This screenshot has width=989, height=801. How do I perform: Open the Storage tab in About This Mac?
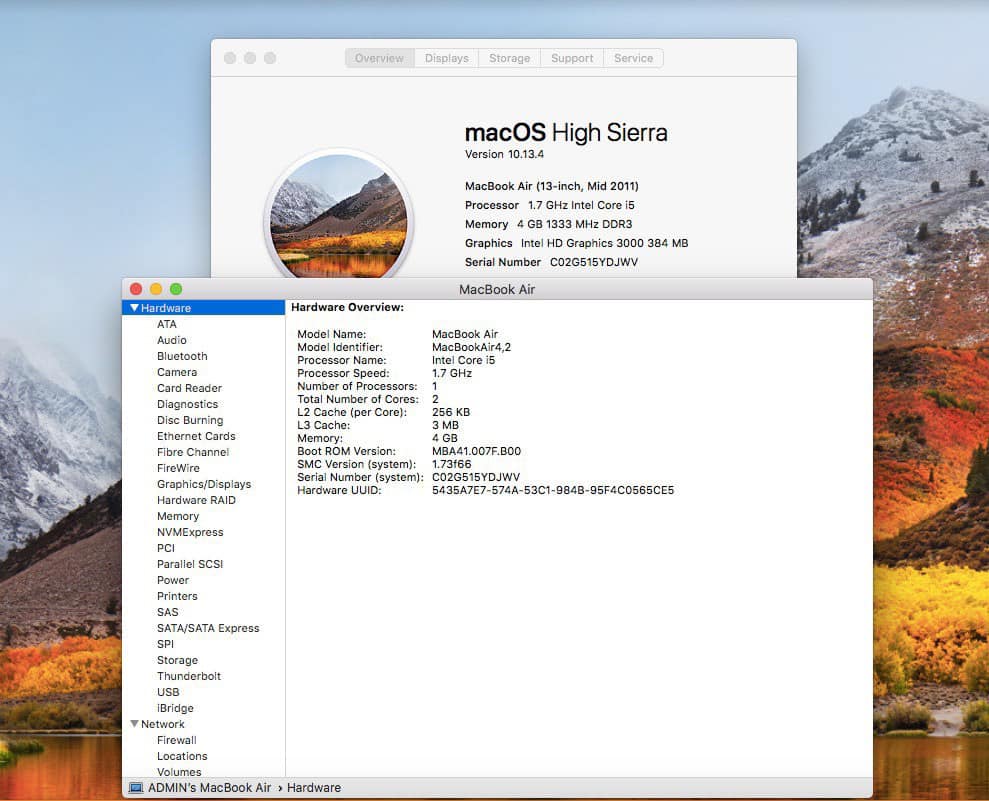(509, 58)
